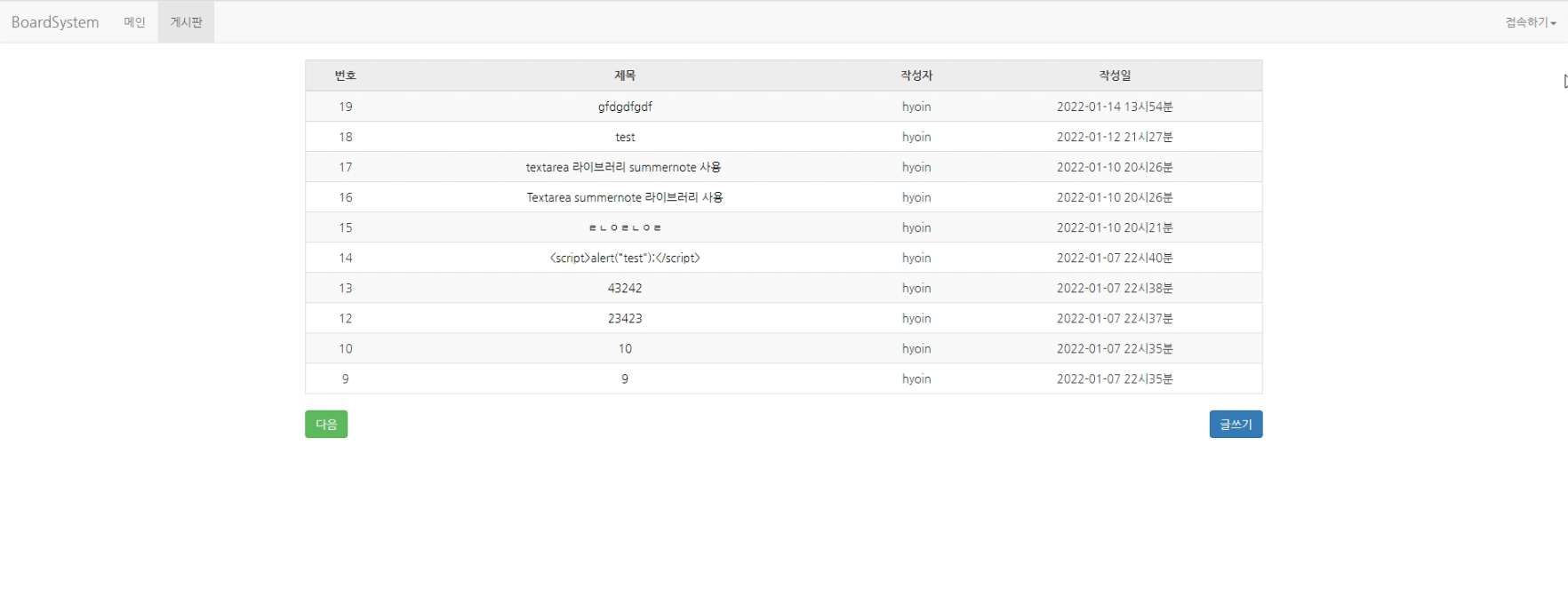1568x613 pixels.
Task: Click date 2022-01-10 20시21분
Action: pyautogui.click(x=1115, y=227)
